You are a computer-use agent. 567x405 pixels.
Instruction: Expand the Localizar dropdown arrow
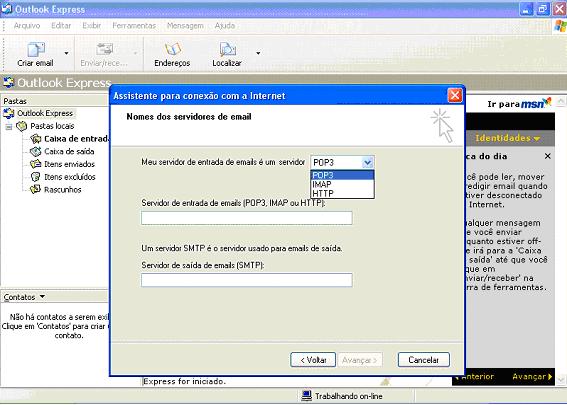pyautogui.click(x=258, y=53)
